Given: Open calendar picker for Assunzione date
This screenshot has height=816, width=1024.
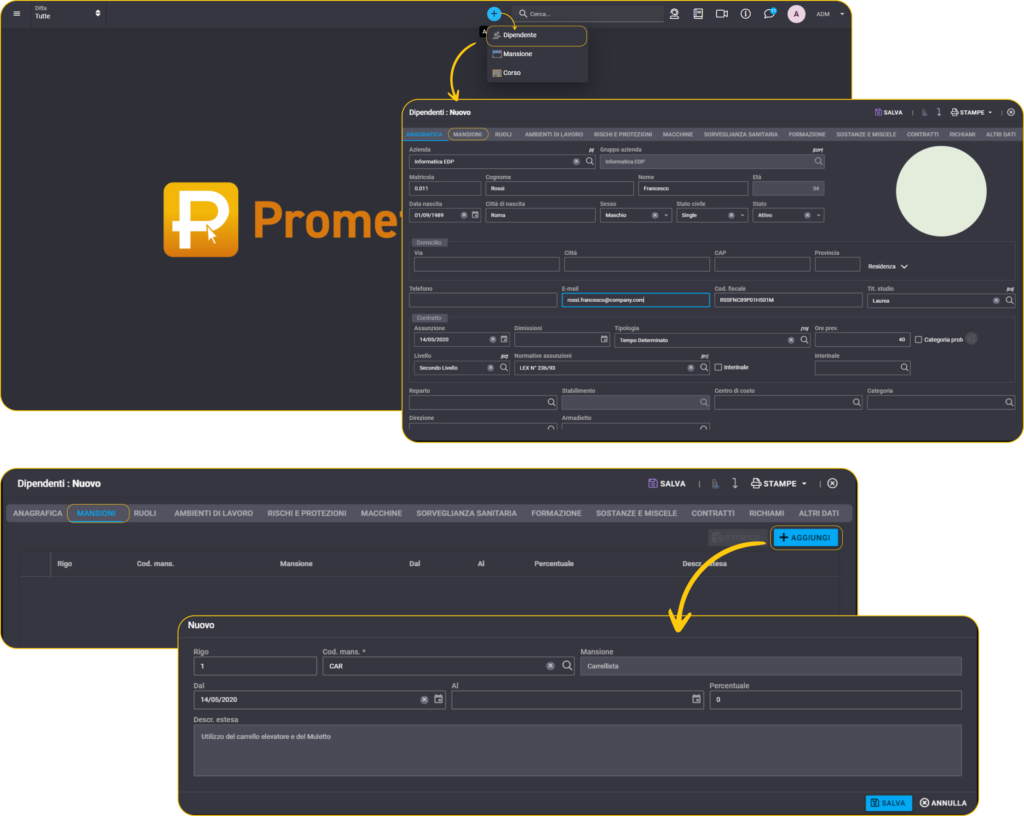Looking at the screenshot, I should point(504,339).
